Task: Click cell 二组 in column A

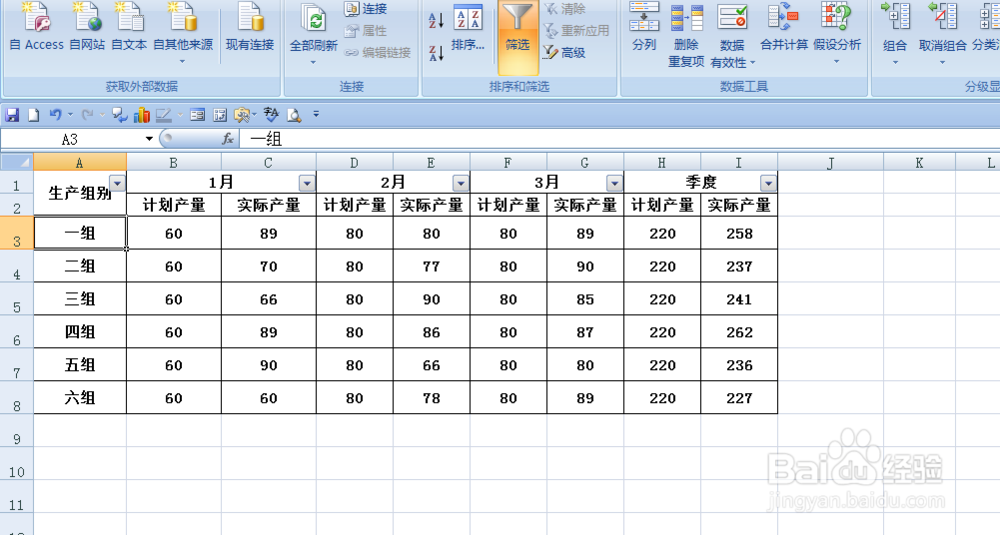Action: 80,266
